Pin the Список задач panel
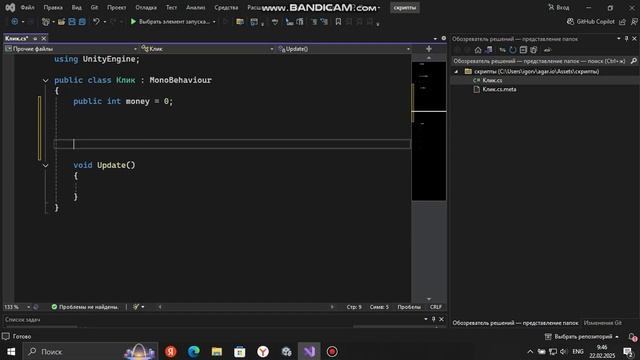The width and height of the screenshot is (640, 360). click(x=433, y=319)
